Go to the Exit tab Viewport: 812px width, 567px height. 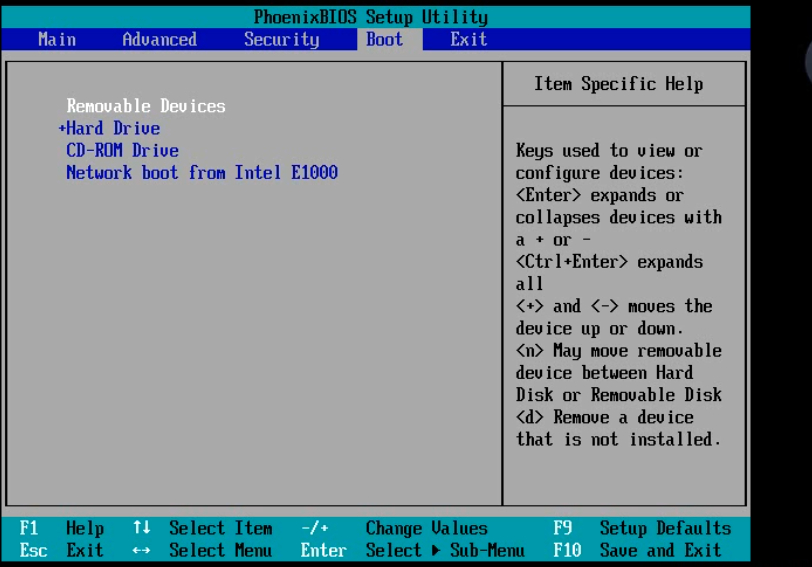point(469,39)
